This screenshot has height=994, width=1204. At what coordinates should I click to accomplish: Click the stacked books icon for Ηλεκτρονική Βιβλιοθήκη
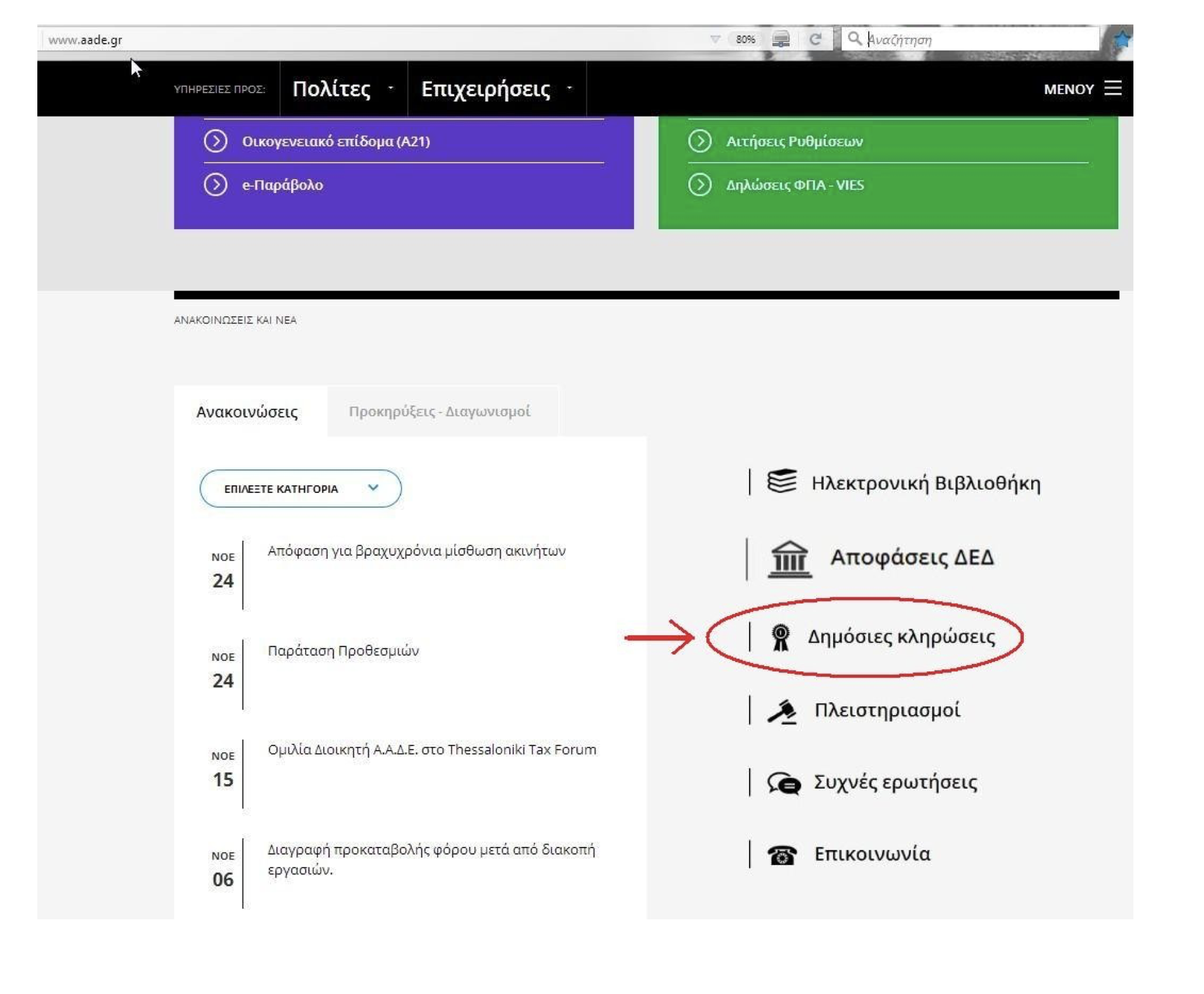coord(781,481)
